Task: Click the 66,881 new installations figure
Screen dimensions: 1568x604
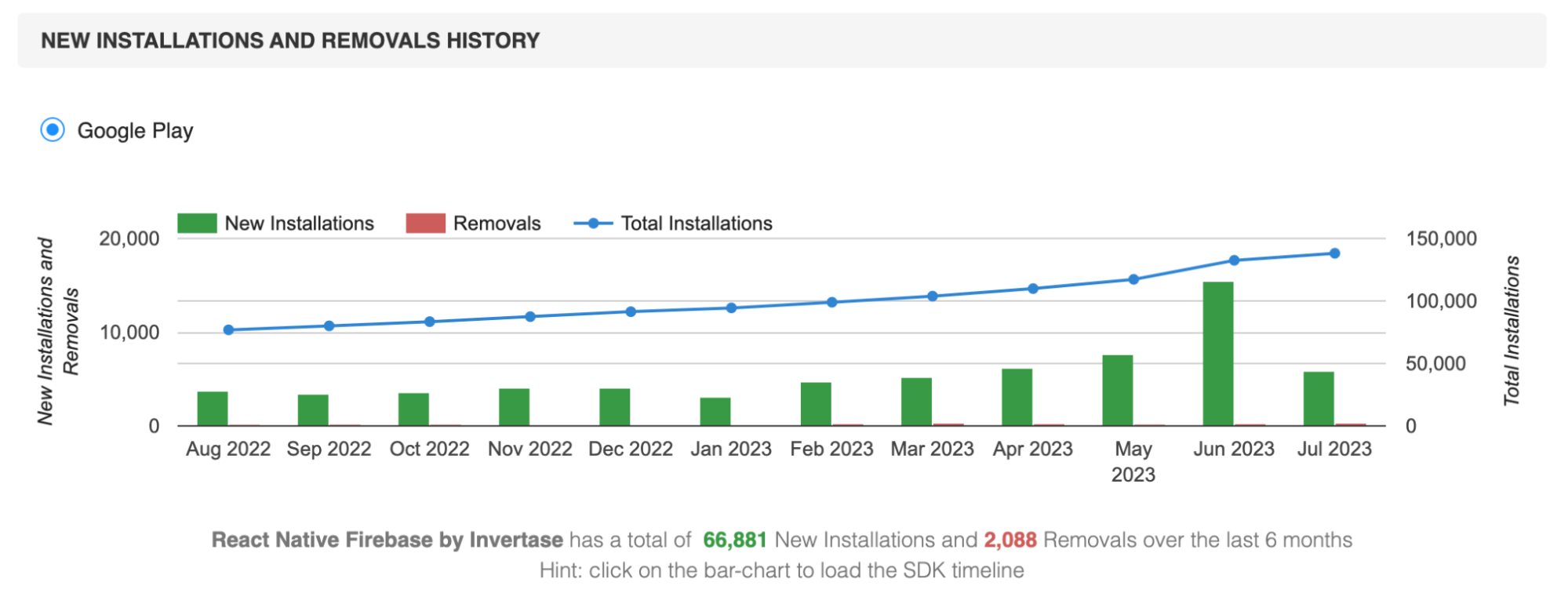Action: 734,540
